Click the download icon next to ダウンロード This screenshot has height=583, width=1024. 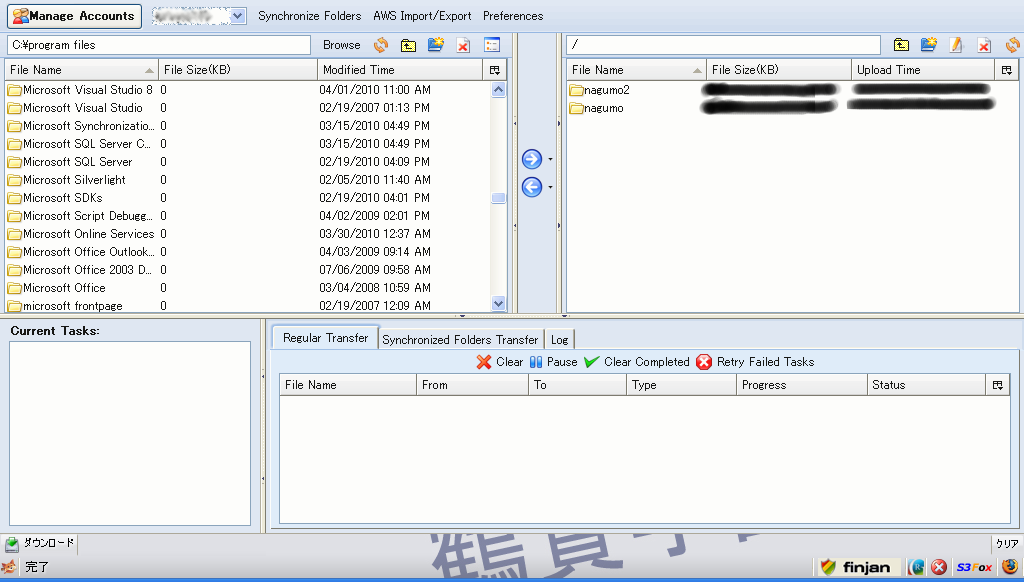click(12, 543)
